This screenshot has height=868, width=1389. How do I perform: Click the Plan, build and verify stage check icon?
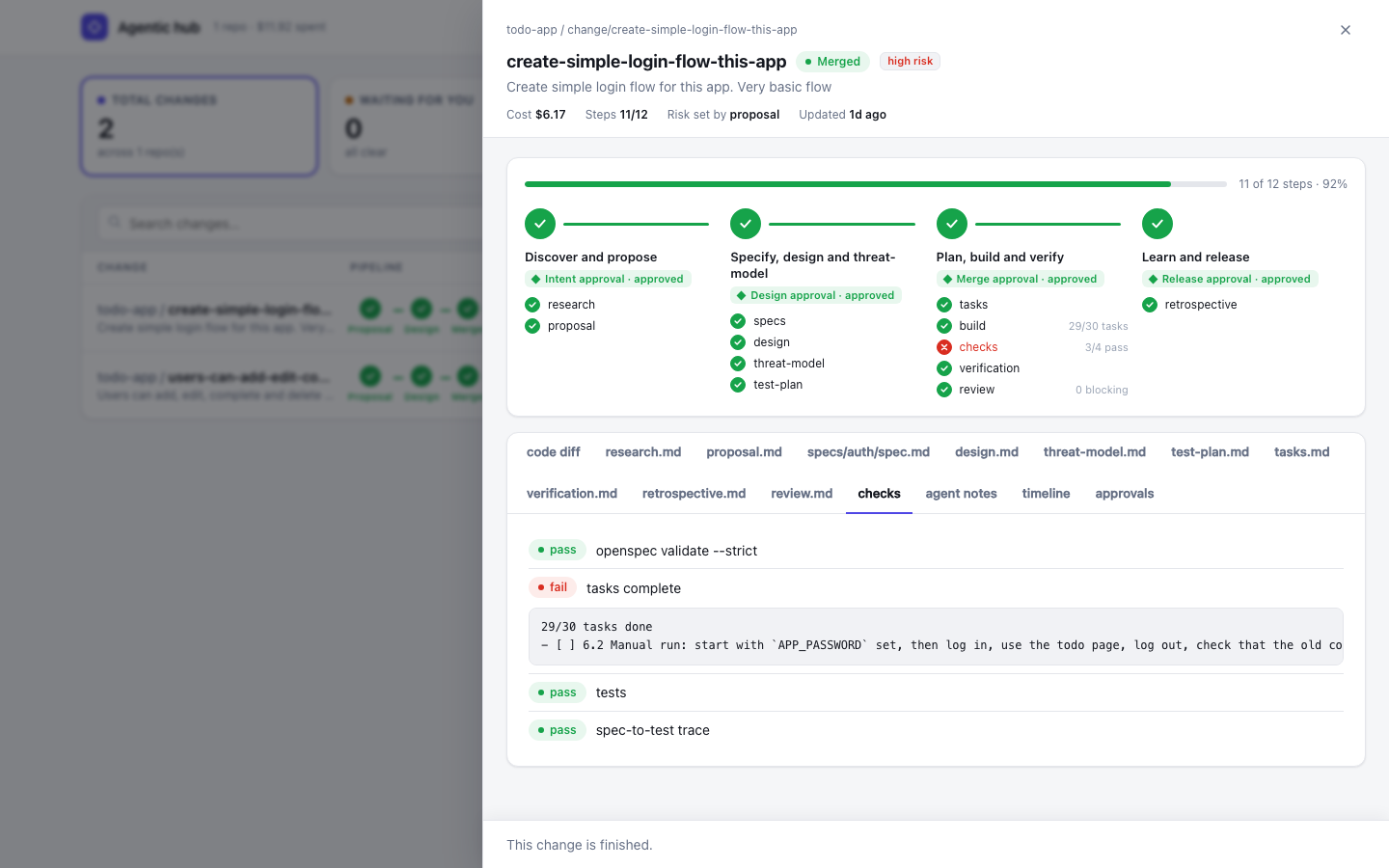[x=952, y=224]
